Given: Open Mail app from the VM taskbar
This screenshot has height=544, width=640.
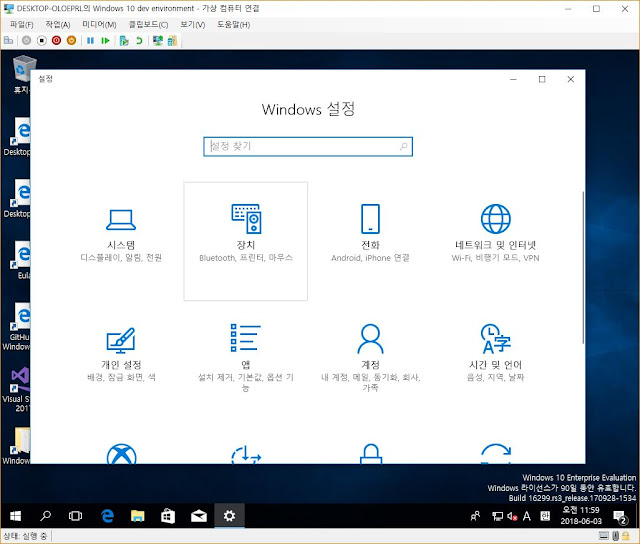Looking at the screenshot, I should (199, 516).
